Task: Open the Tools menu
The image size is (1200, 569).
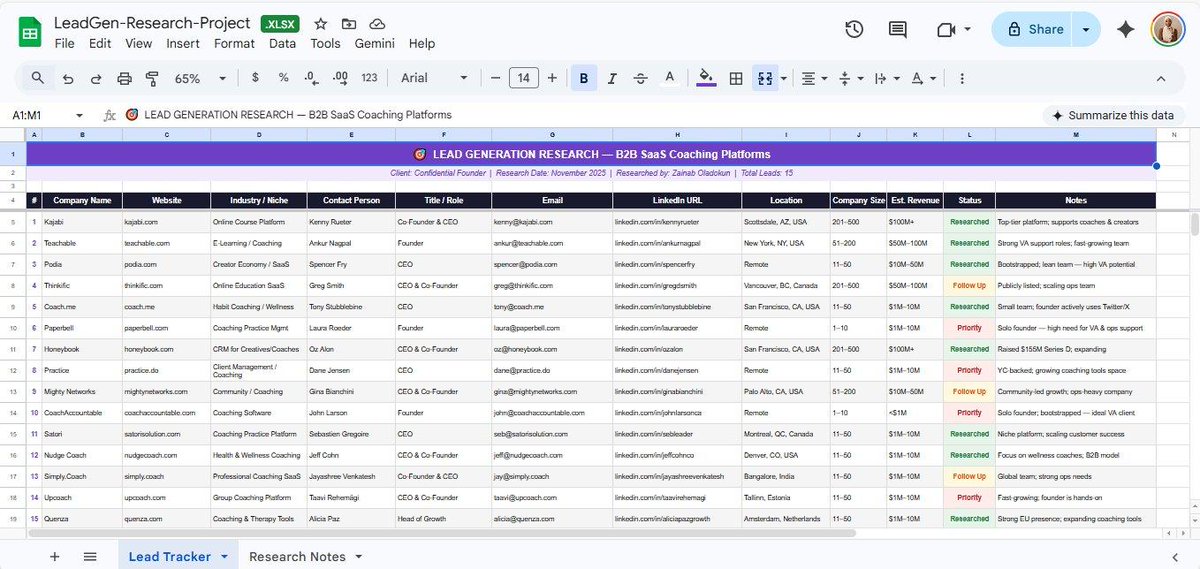Action: (x=325, y=43)
